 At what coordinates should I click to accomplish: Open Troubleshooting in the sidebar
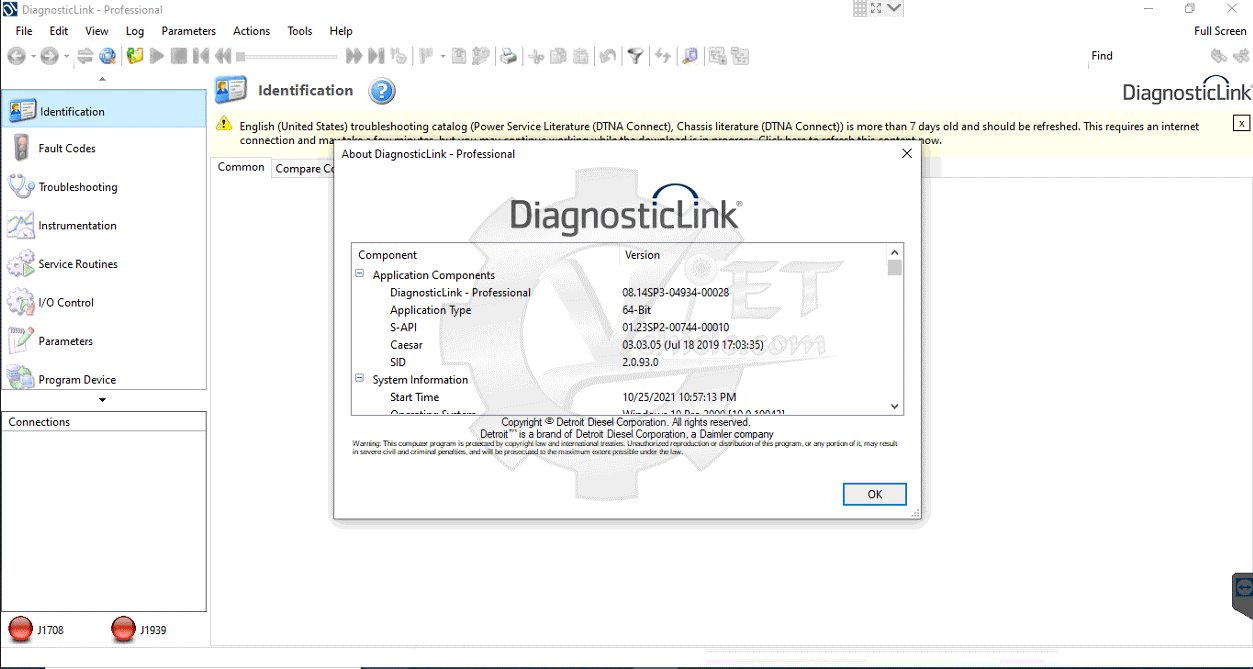point(104,187)
